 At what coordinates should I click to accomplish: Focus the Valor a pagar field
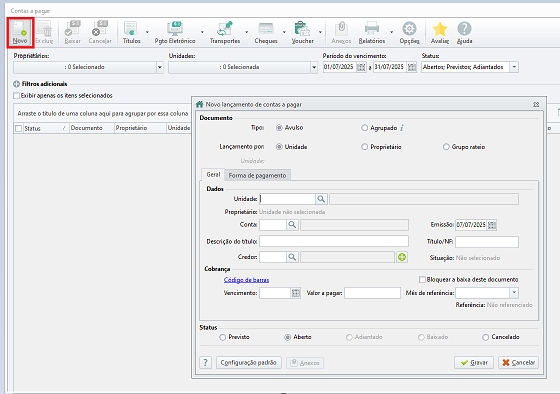click(x=372, y=293)
